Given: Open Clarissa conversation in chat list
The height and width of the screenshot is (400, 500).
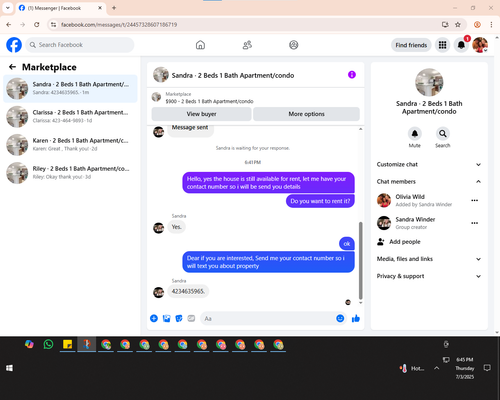Looking at the screenshot, I should coord(70,117).
